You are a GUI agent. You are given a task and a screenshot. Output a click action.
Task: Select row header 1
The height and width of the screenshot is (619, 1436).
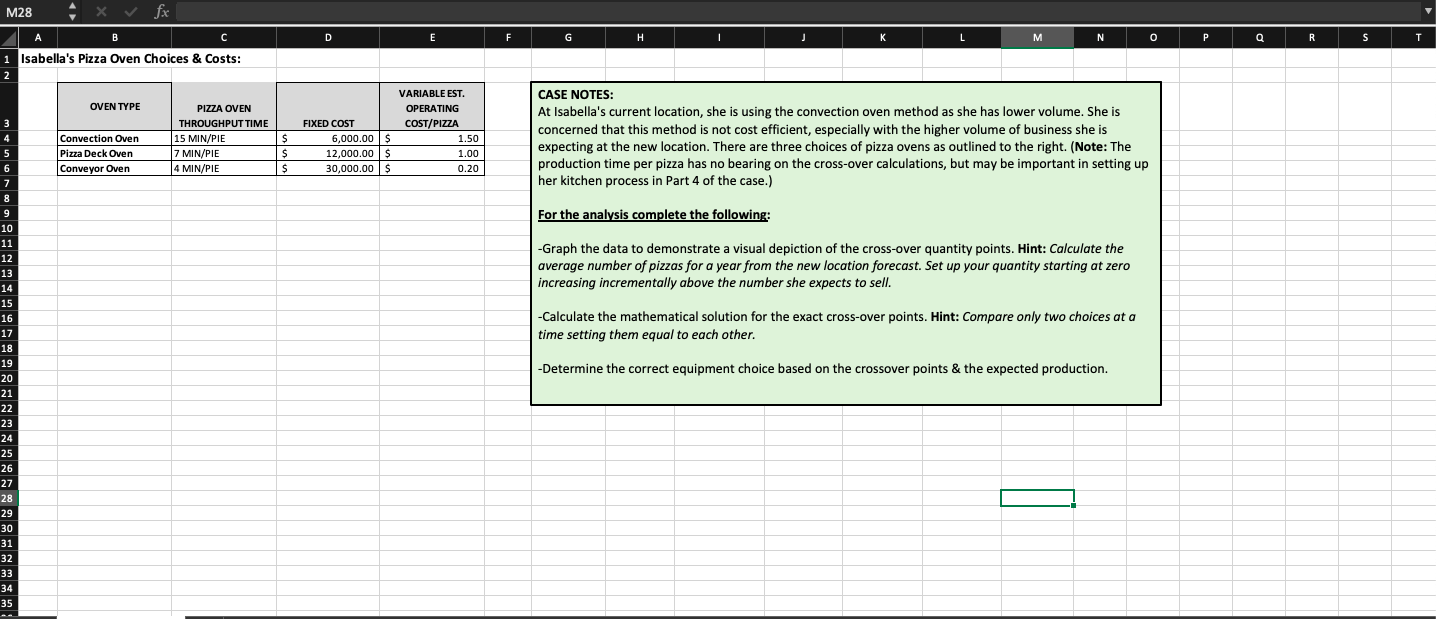click(9, 58)
